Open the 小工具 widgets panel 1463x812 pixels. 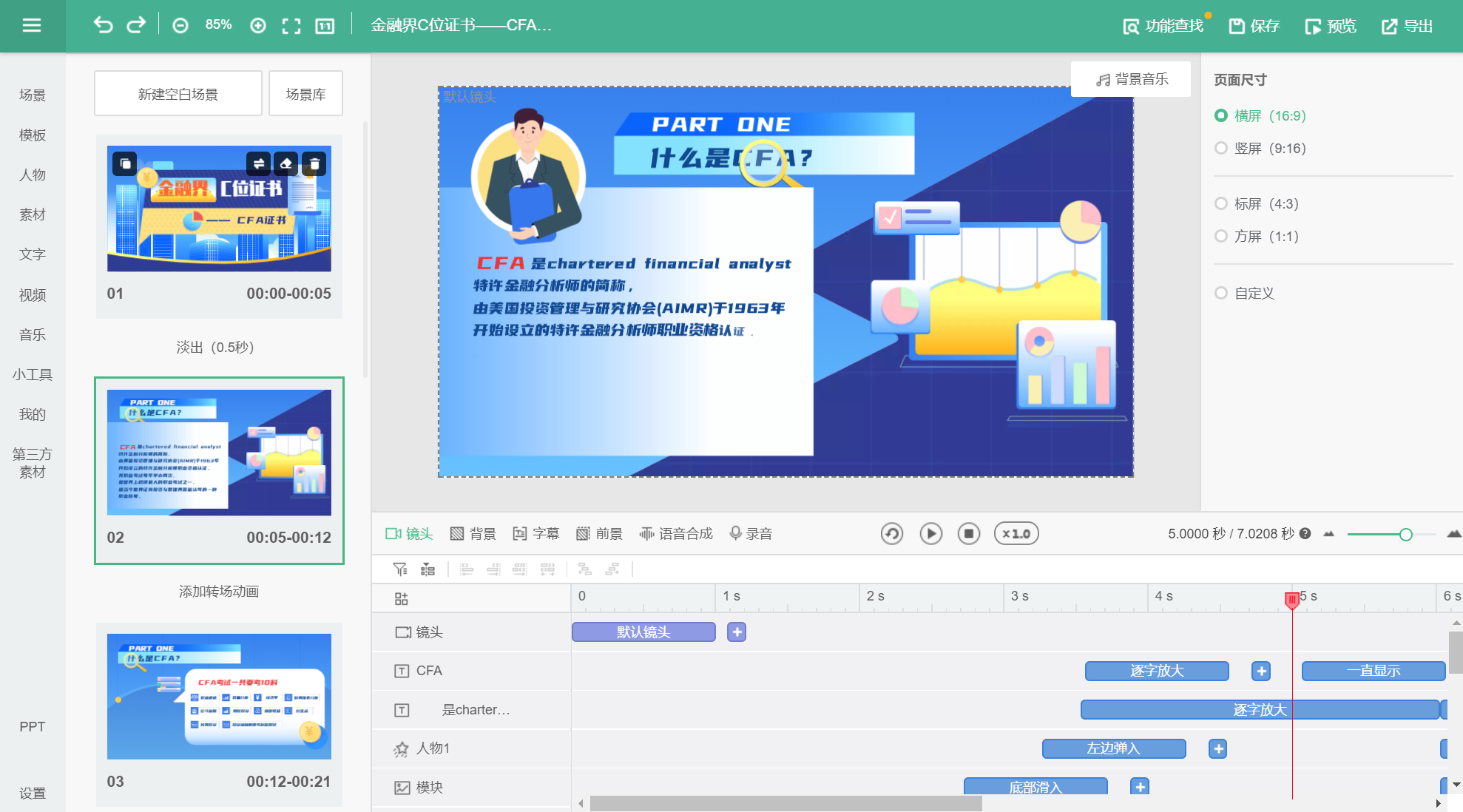click(x=33, y=374)
